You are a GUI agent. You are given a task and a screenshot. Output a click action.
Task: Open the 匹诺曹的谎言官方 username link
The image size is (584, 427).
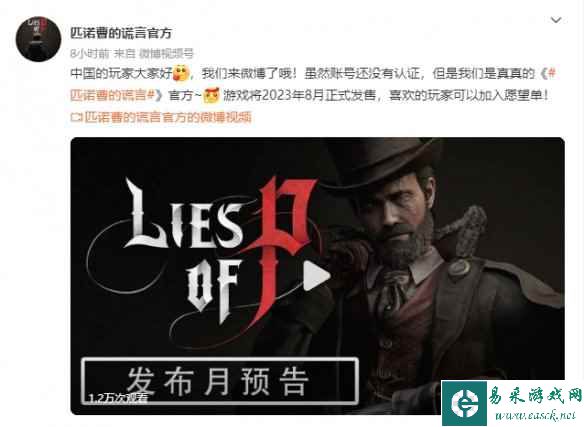[121, 33]
